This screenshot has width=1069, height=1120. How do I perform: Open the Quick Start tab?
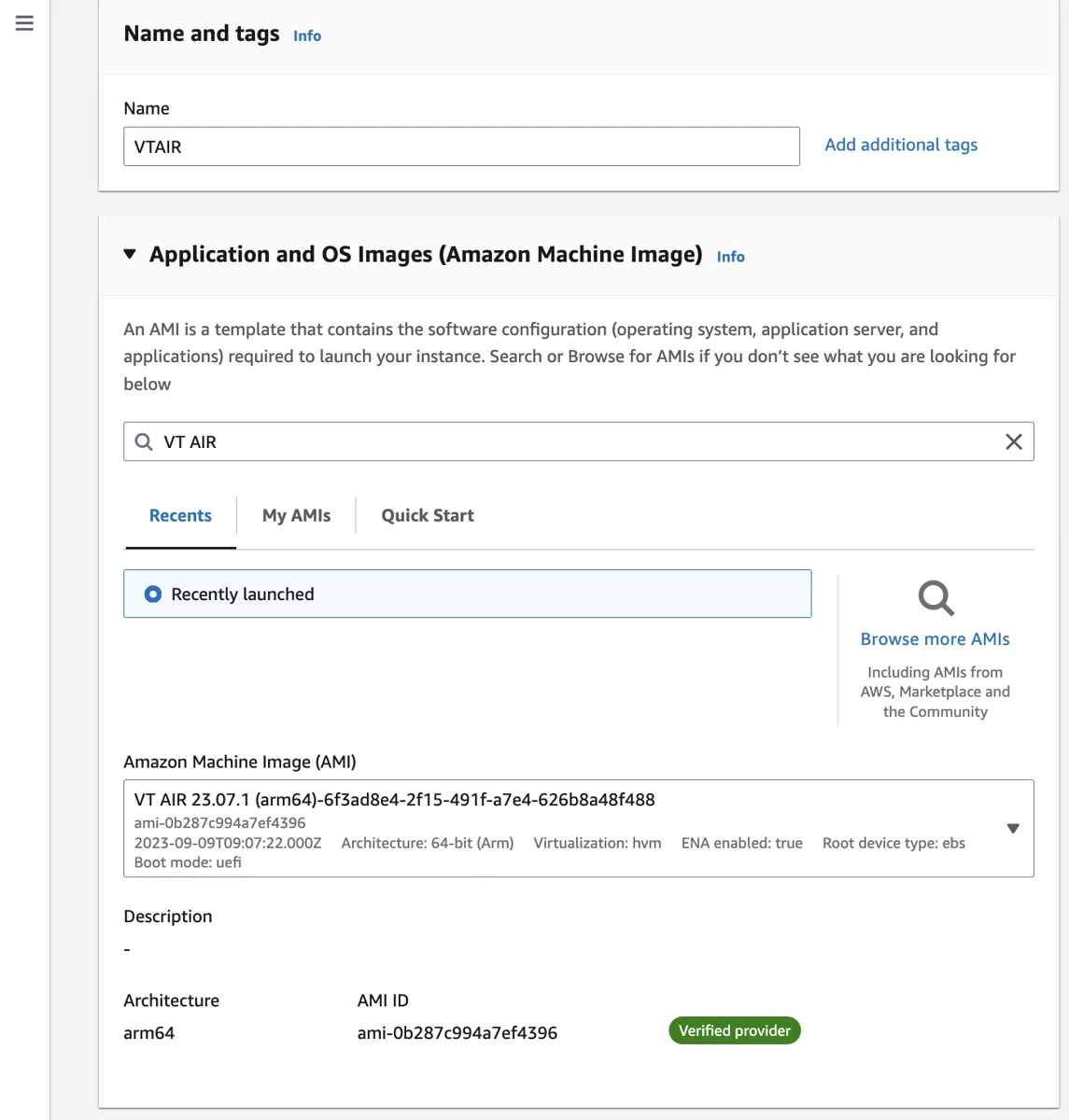pyautogui.click(x=427, y=515)
